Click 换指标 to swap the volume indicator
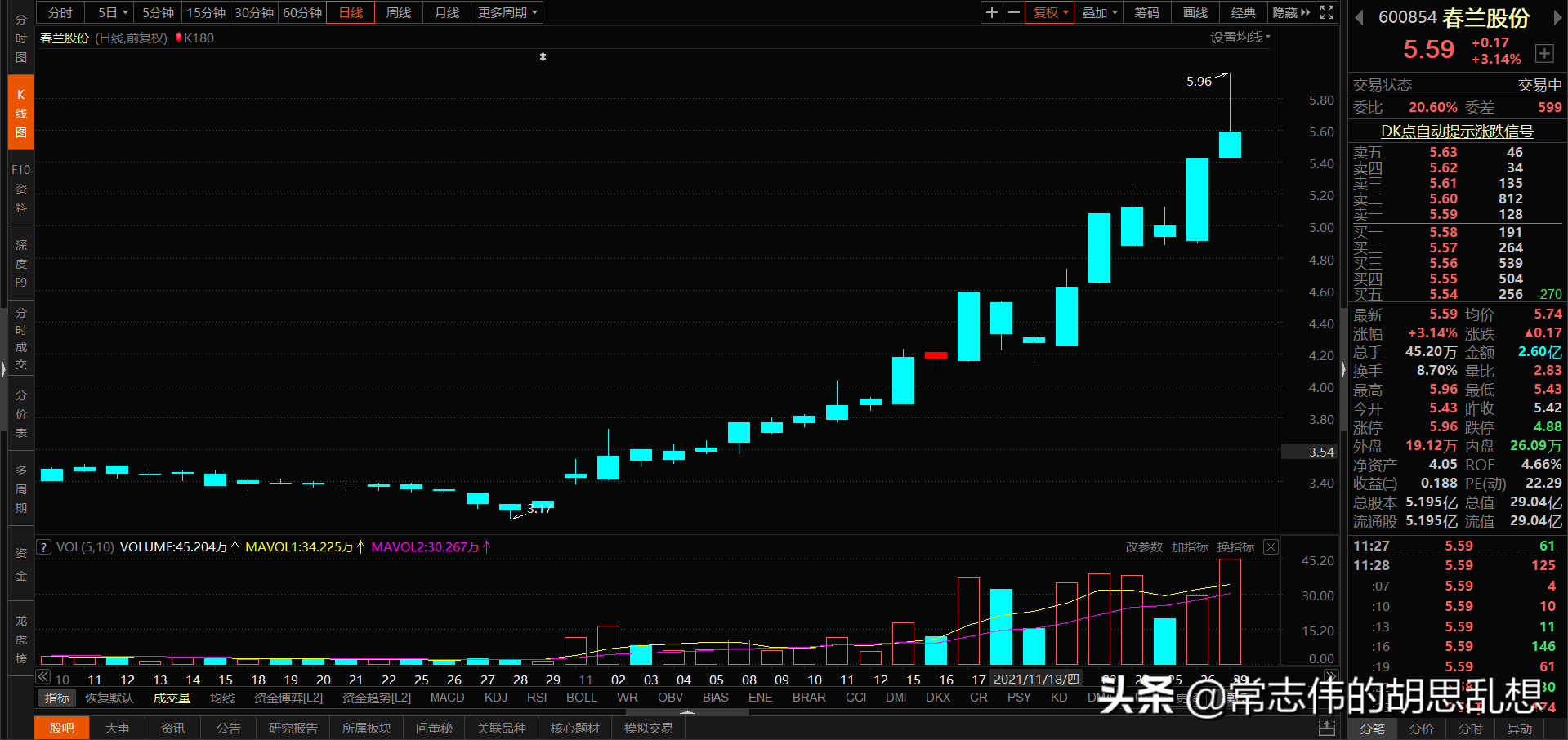The height and width of the screenshot is (740, 1568). 1235,546
